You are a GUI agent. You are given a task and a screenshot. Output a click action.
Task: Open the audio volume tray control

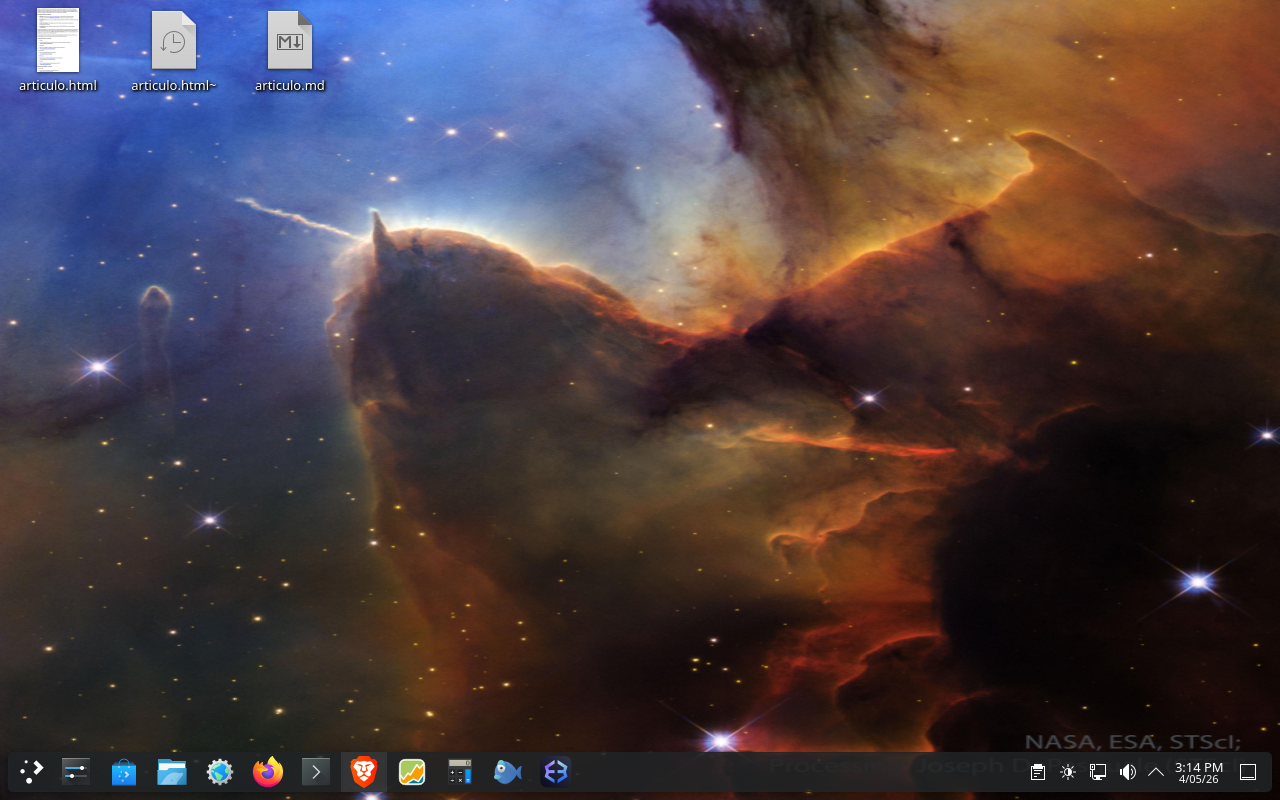pos(1128,772)
